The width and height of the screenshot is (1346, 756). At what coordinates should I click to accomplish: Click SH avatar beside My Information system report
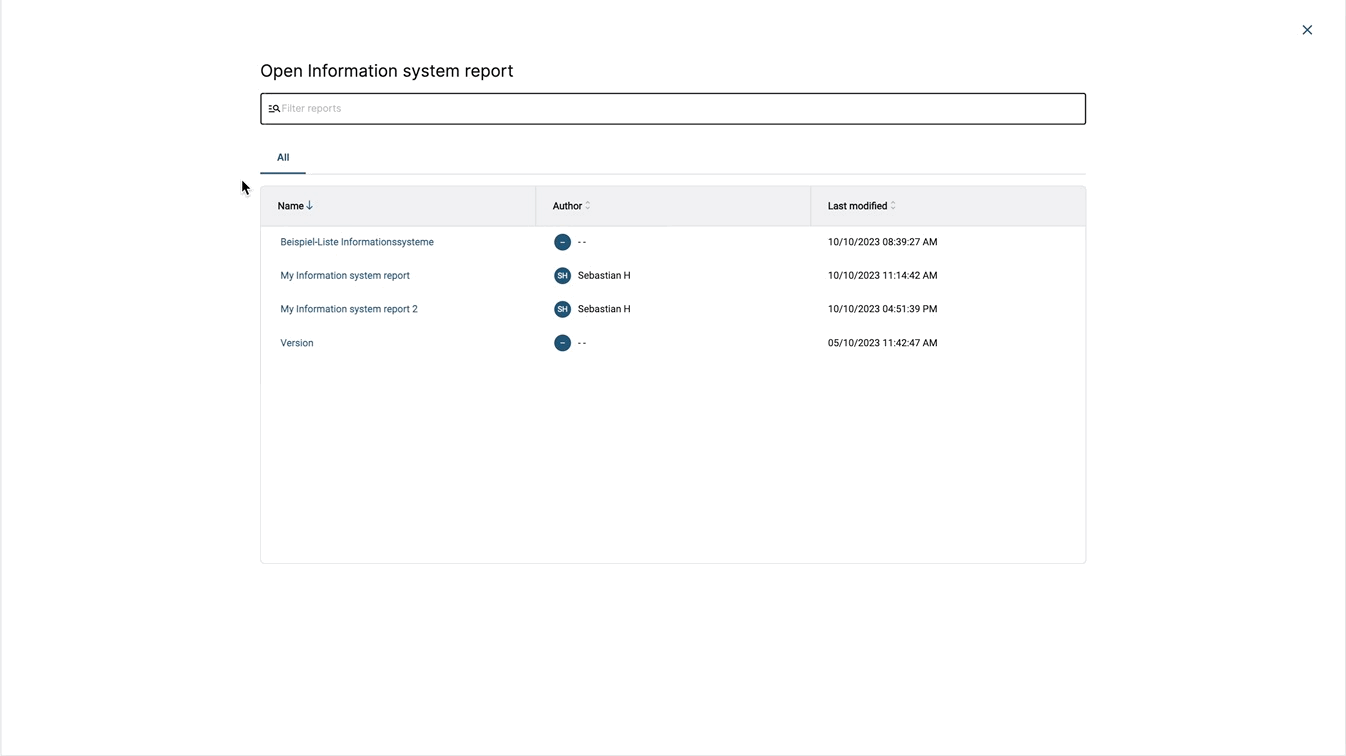pyautogui.click(x=562, y=276)
